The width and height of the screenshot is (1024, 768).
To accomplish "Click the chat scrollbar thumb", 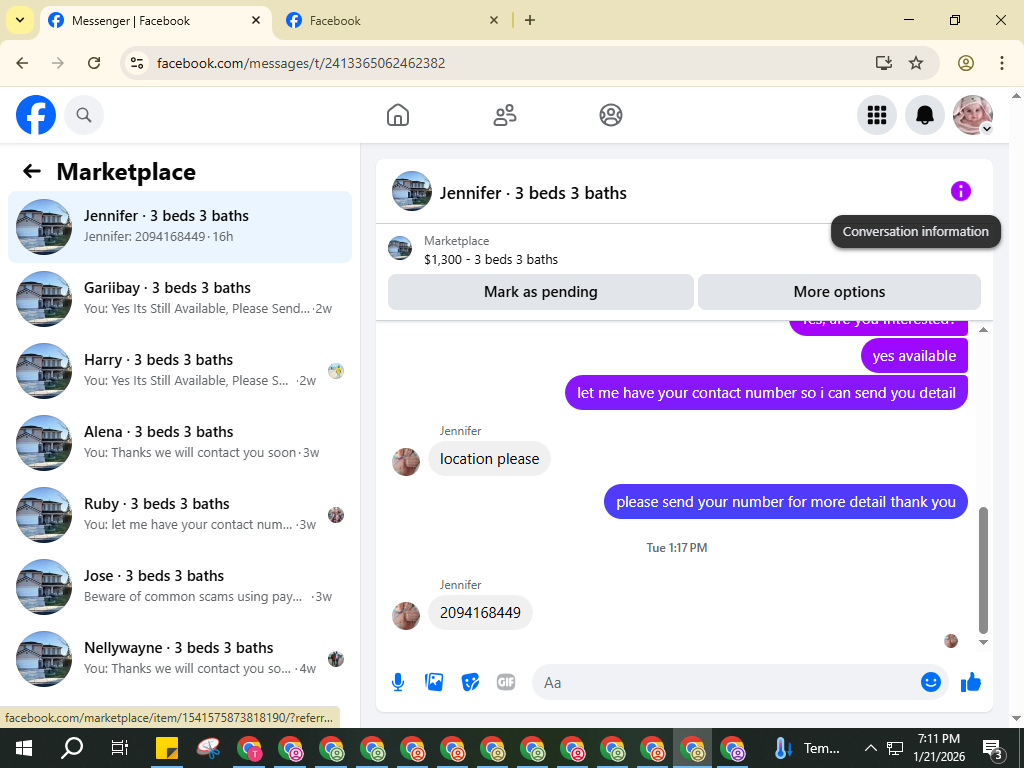I will (984, 570).
